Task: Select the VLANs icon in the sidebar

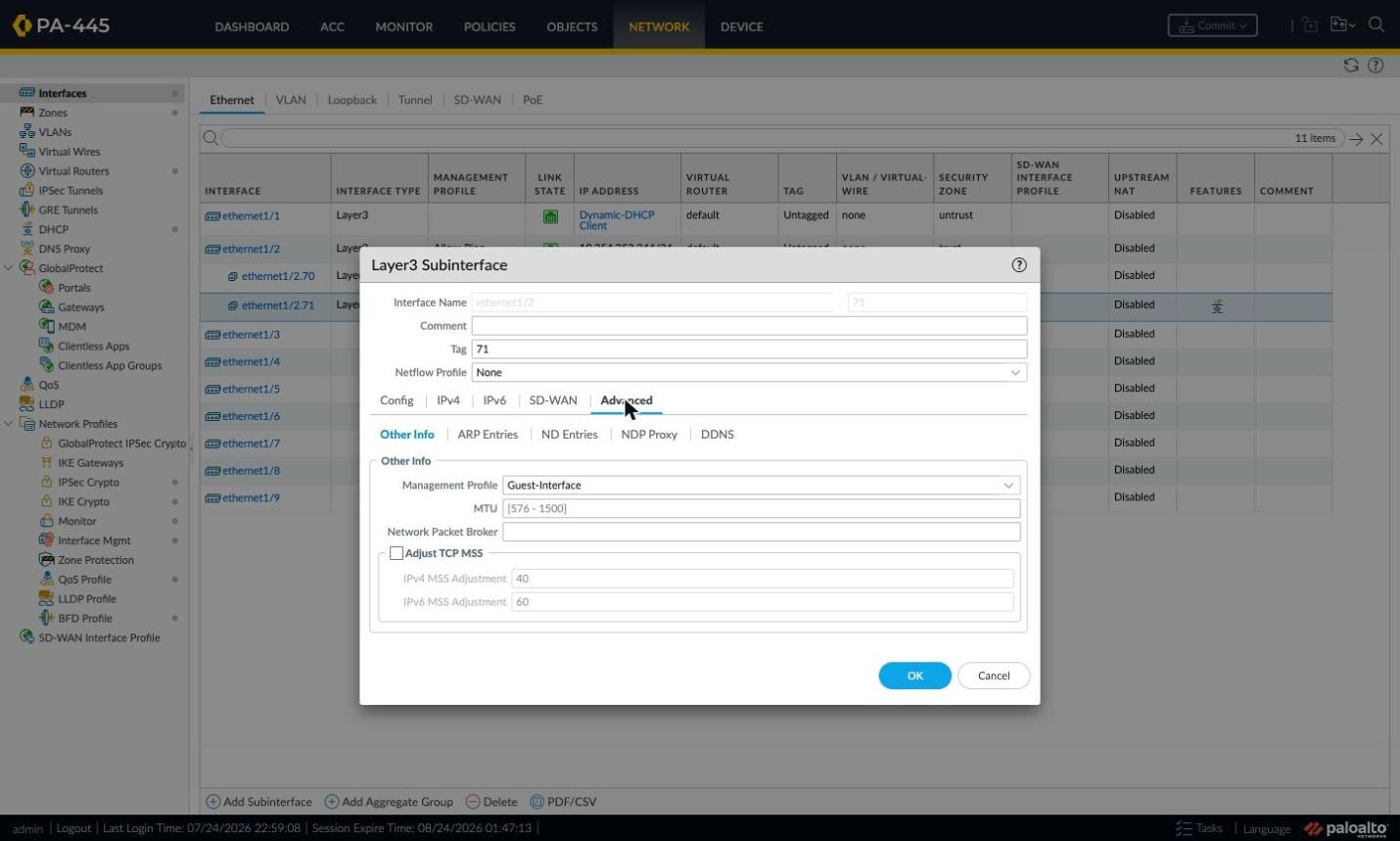Action: (27, 132)
